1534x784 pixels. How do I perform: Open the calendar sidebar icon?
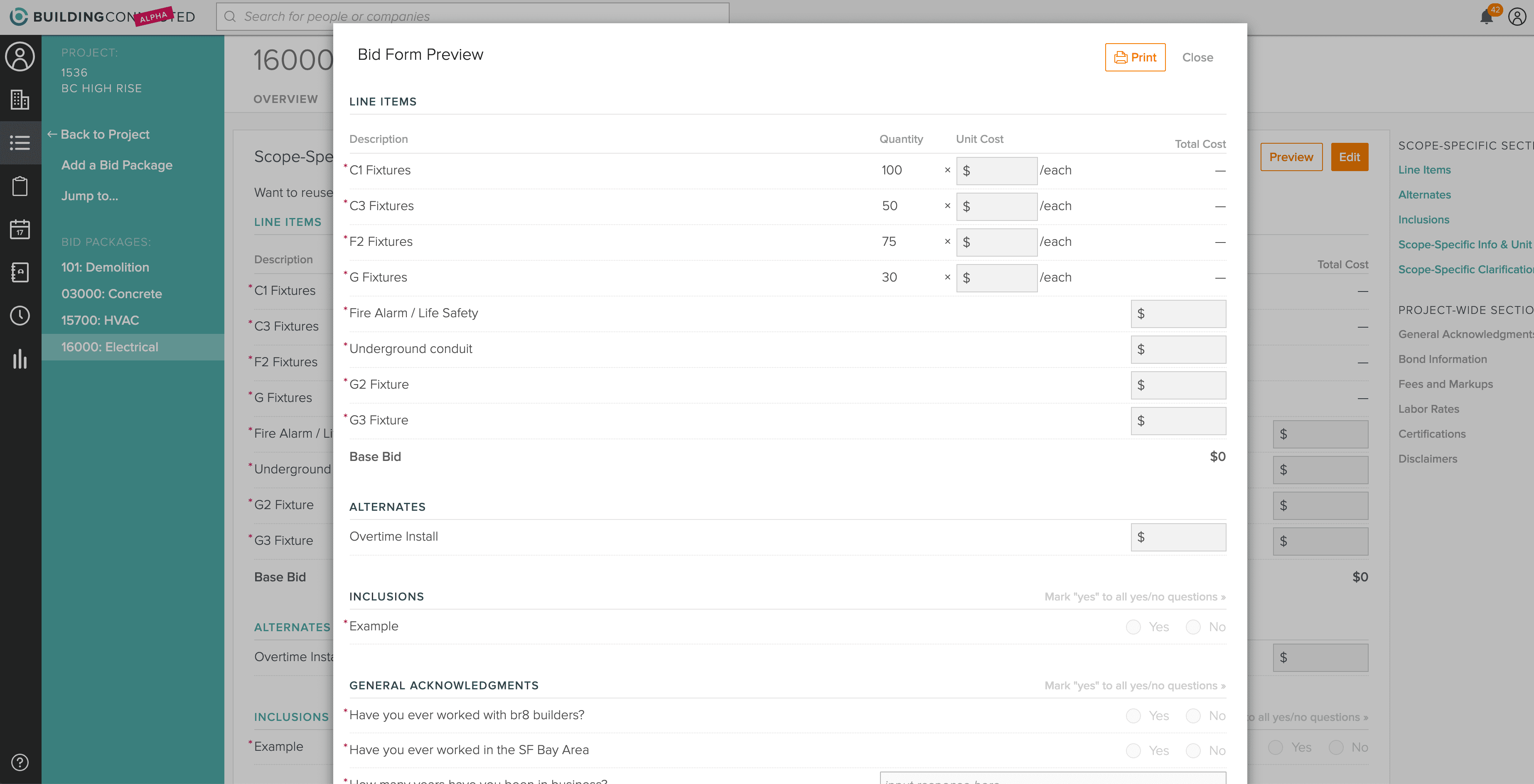coord(20,229)
